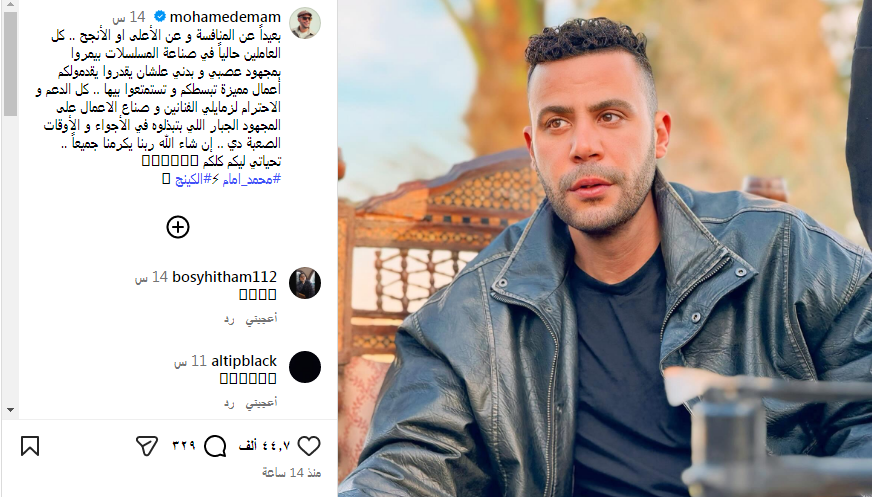
Task: Click the blue verified badge
Action: pyautogui.click(x=160, y=17)
